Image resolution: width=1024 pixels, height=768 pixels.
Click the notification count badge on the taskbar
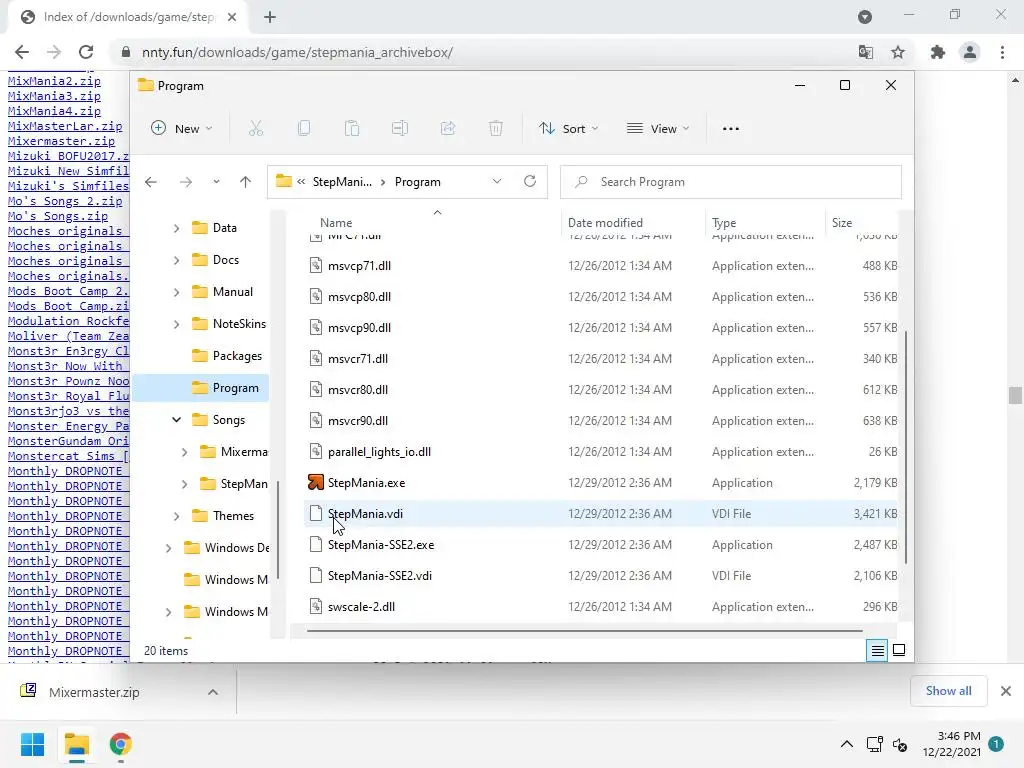tap(996, 744)
